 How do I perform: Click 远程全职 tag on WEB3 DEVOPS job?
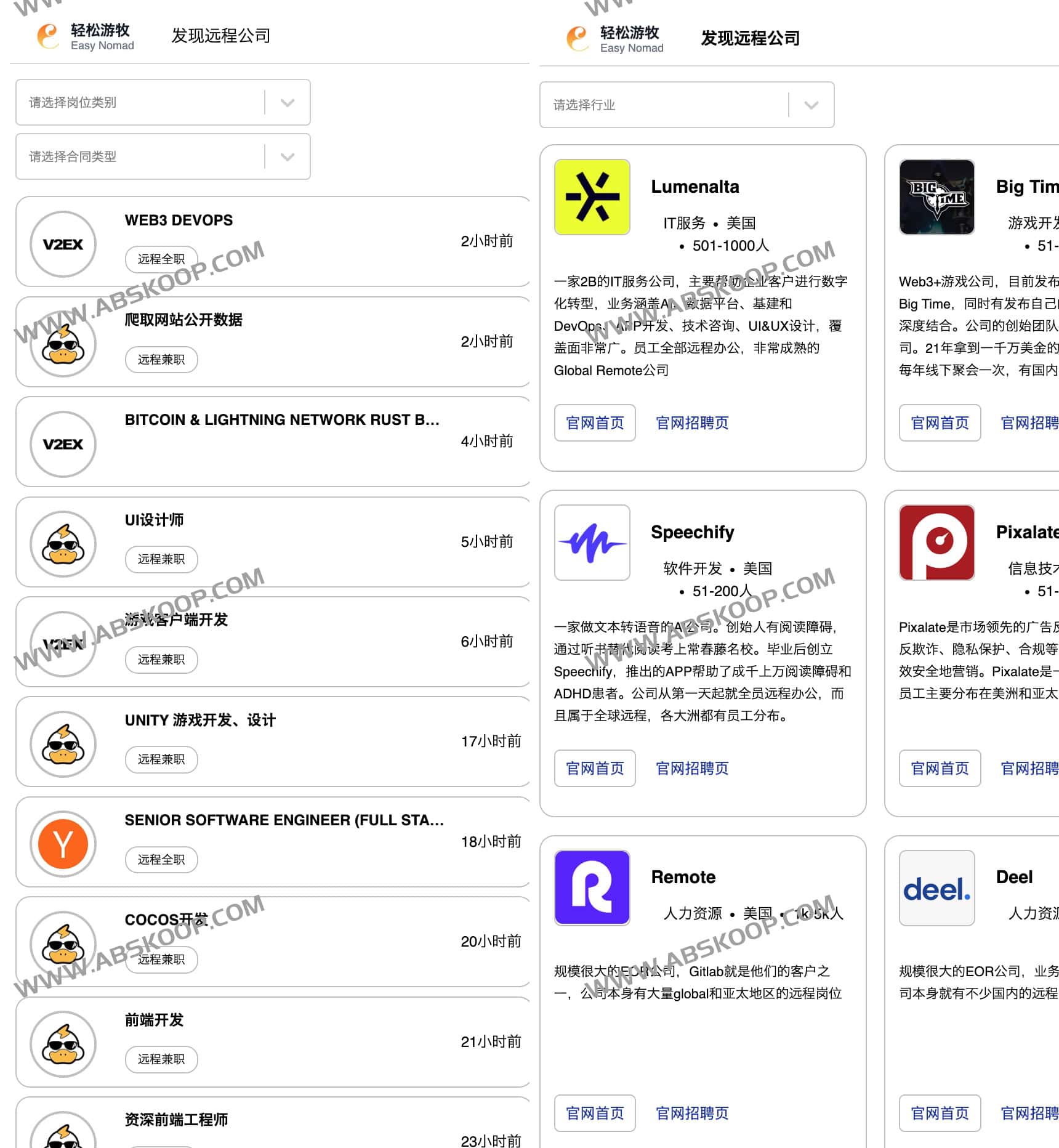tap(161, 259)
